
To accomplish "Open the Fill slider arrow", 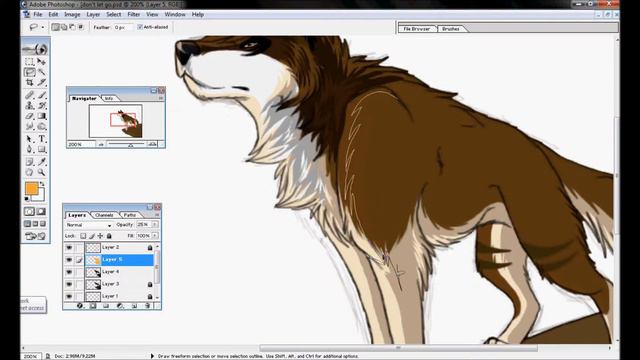I will tap(155, 236).
